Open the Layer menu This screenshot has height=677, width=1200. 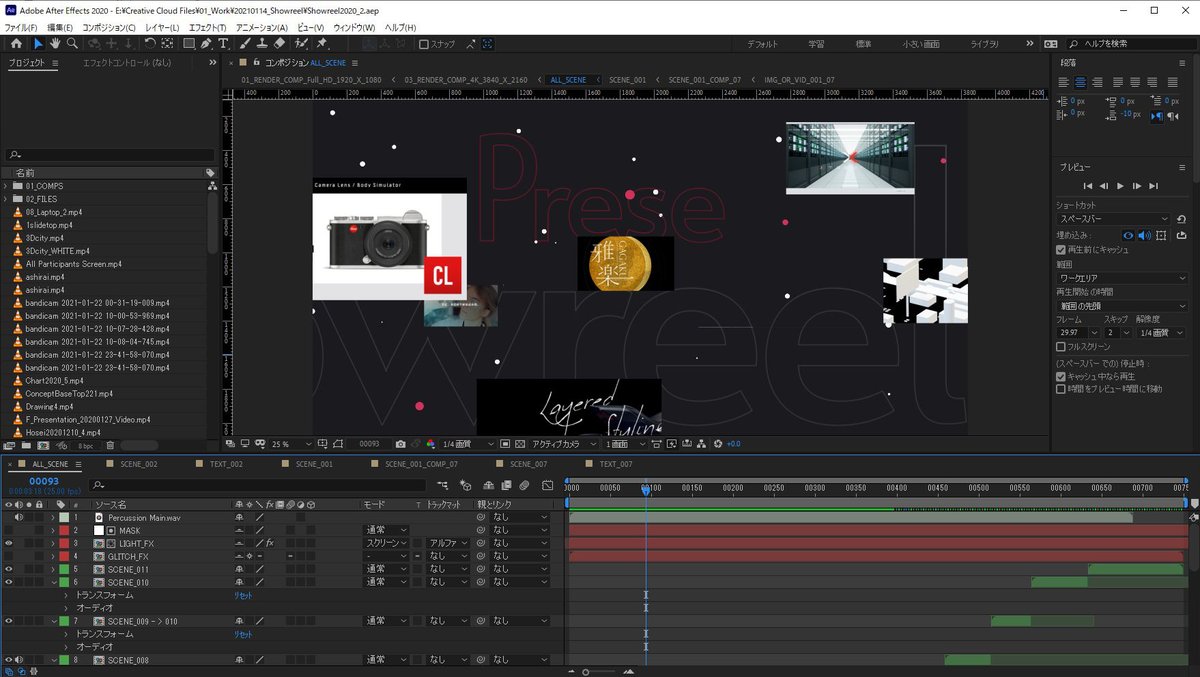[x=162, y=27]
